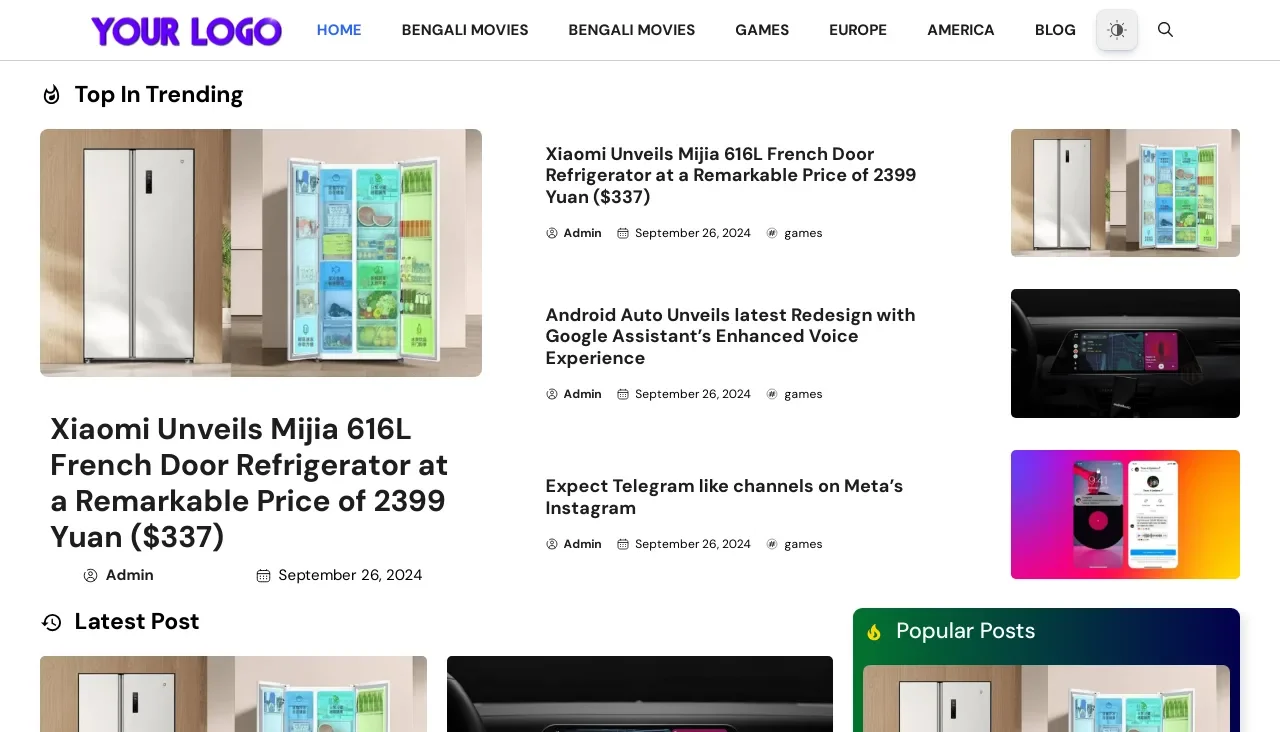Open the BLOG section from navigation
The height and width of the screenshot is (732, 1280).
pos(1055,30)
